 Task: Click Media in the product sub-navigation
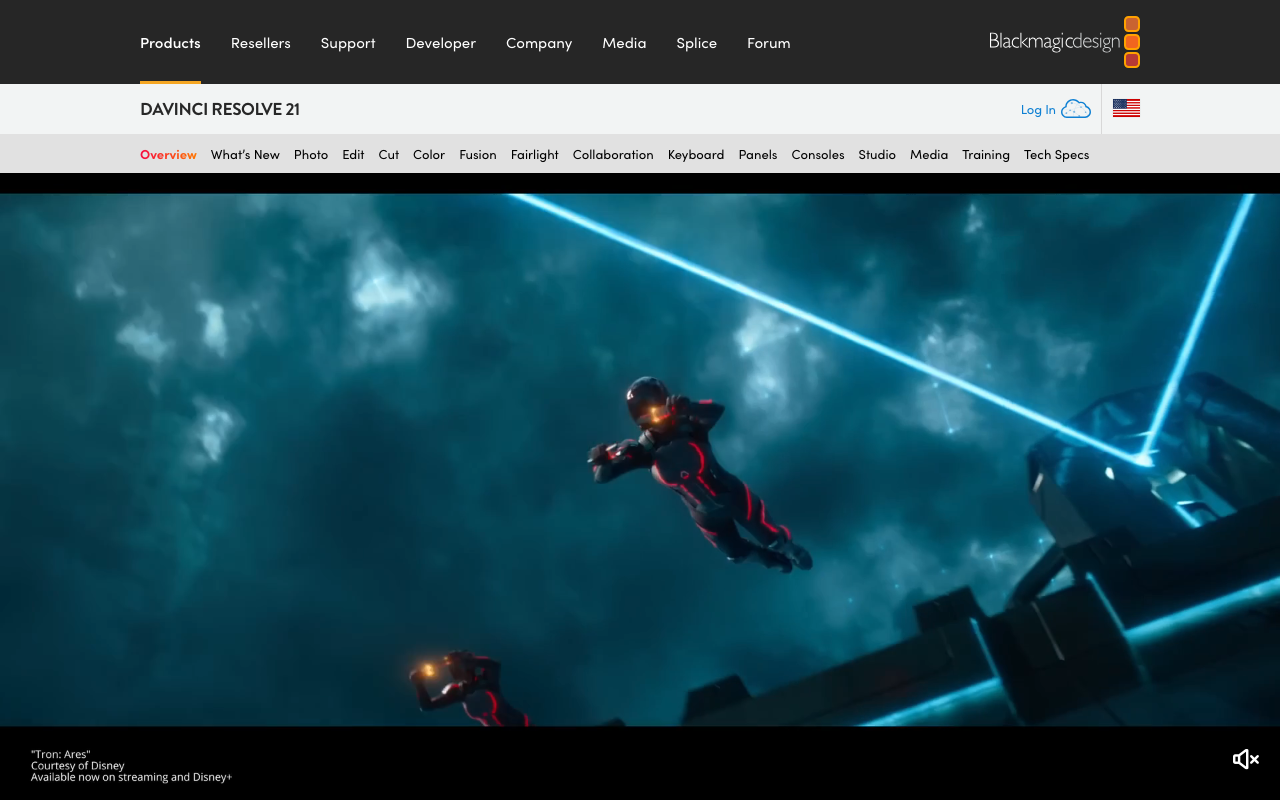tap(929, 155)
